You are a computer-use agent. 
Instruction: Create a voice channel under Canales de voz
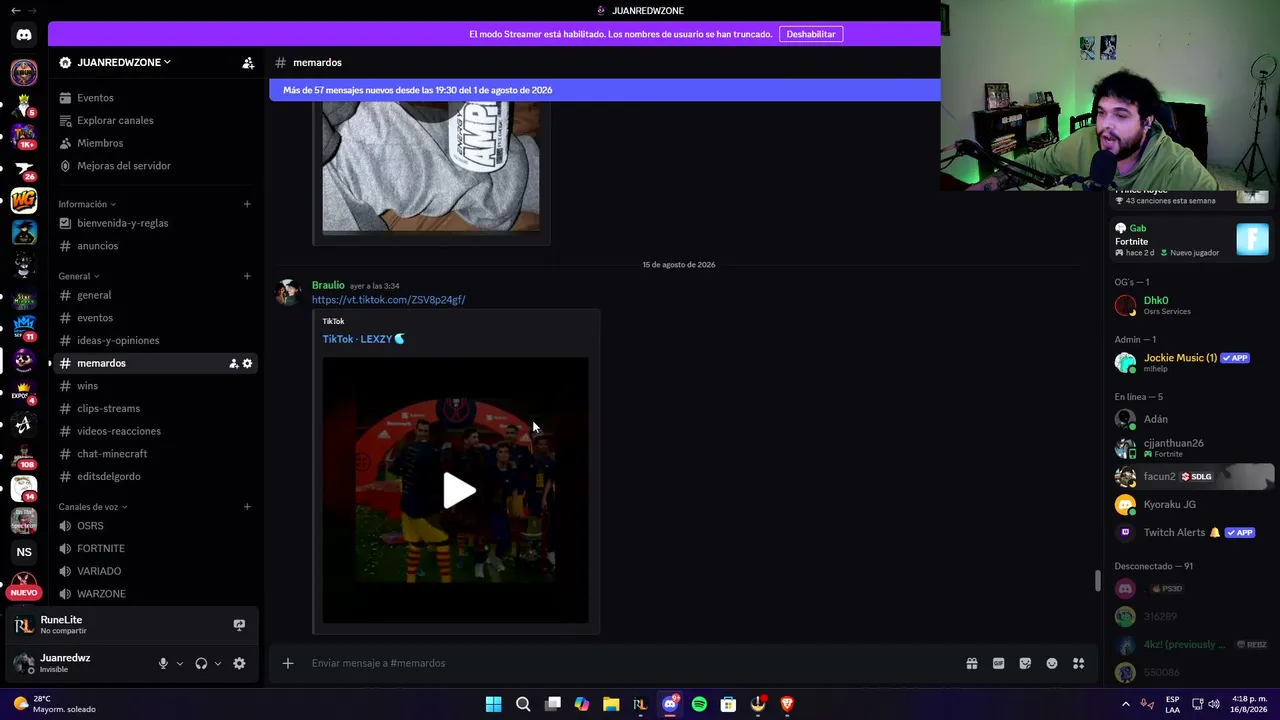[x=247, y=507]
